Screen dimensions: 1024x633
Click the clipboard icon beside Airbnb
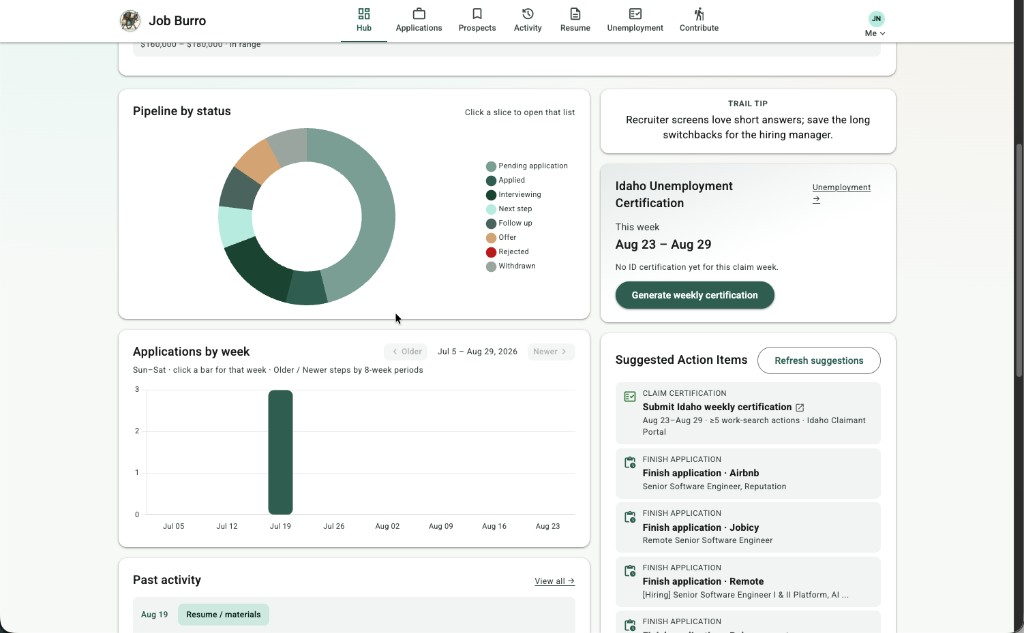(x=630, y=463)
